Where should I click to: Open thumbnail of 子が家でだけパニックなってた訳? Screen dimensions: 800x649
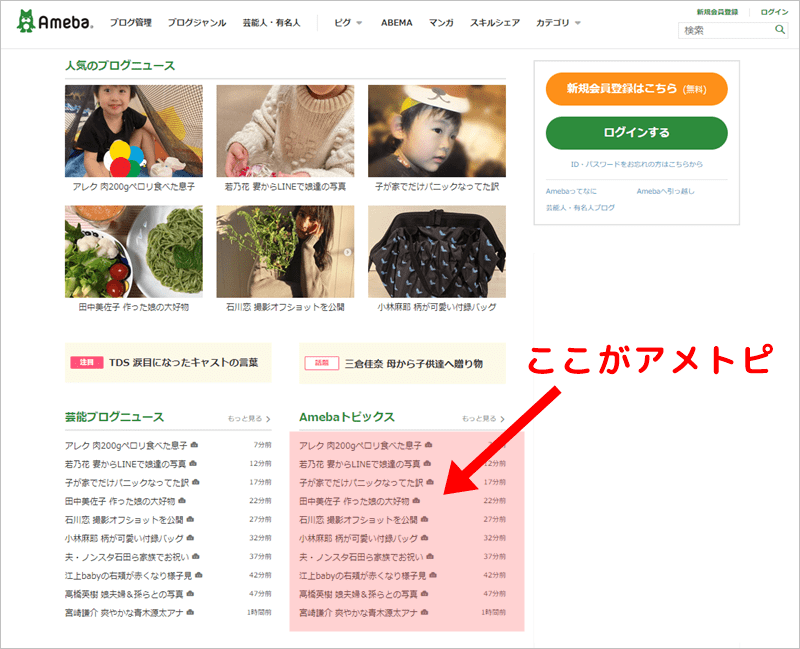point(437,131)
